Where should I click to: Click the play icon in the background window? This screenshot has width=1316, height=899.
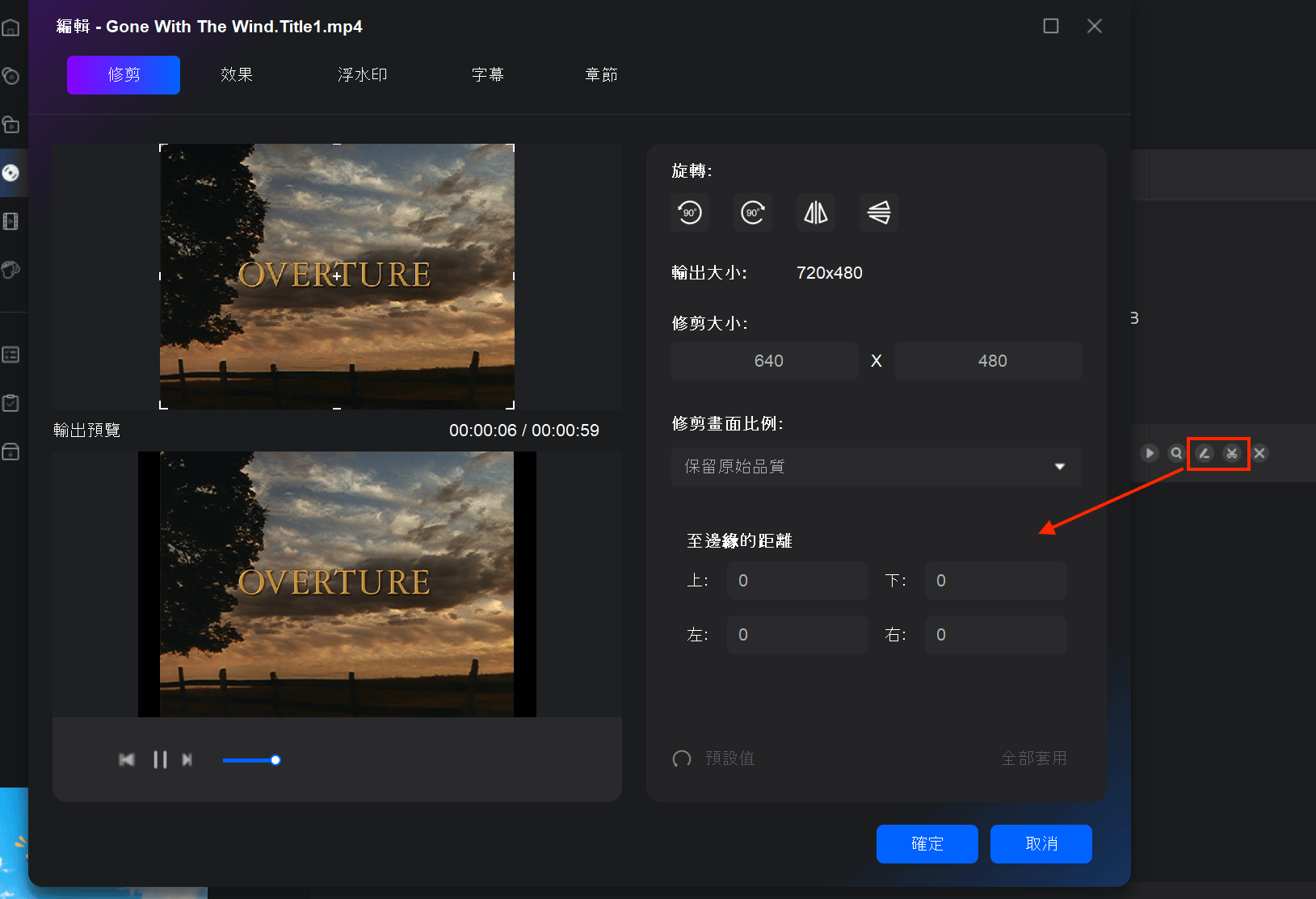coord(1150,453)
